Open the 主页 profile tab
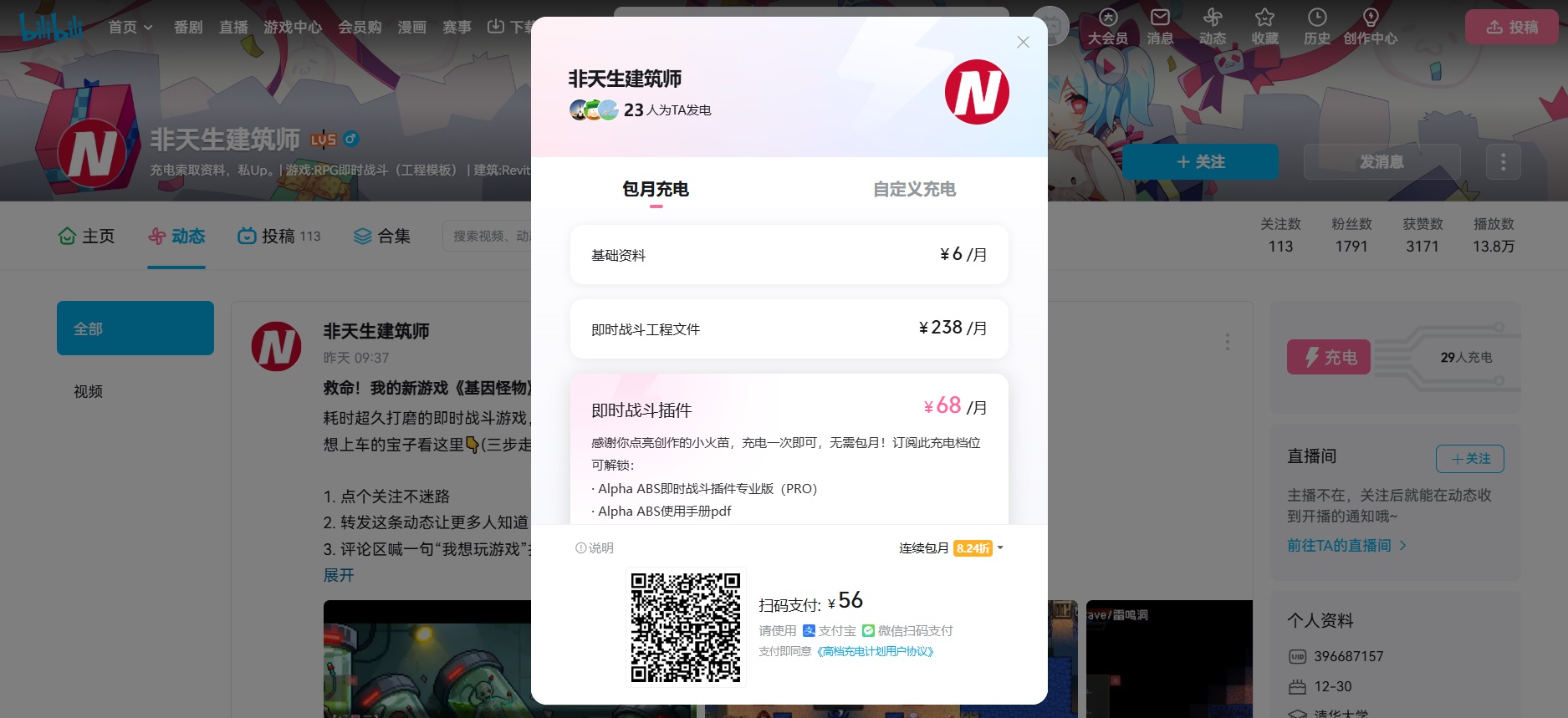 pos(86,237)
